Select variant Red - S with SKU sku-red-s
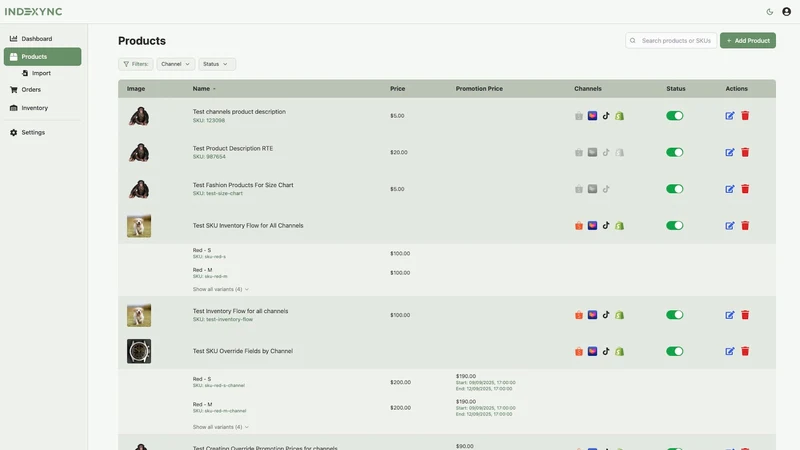 (x=209, y=253)
